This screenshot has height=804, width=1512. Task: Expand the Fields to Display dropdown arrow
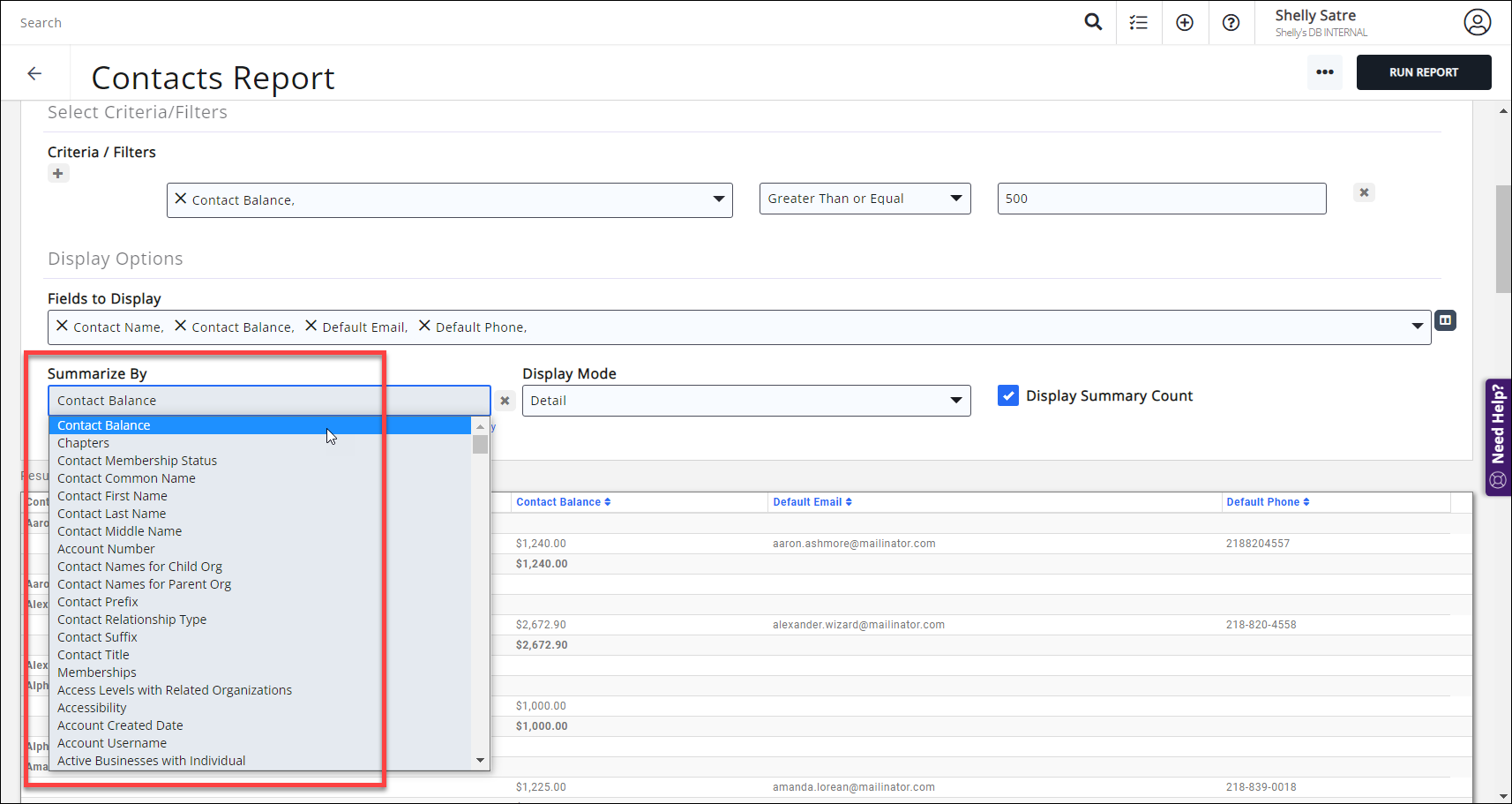click(1417, 327)
